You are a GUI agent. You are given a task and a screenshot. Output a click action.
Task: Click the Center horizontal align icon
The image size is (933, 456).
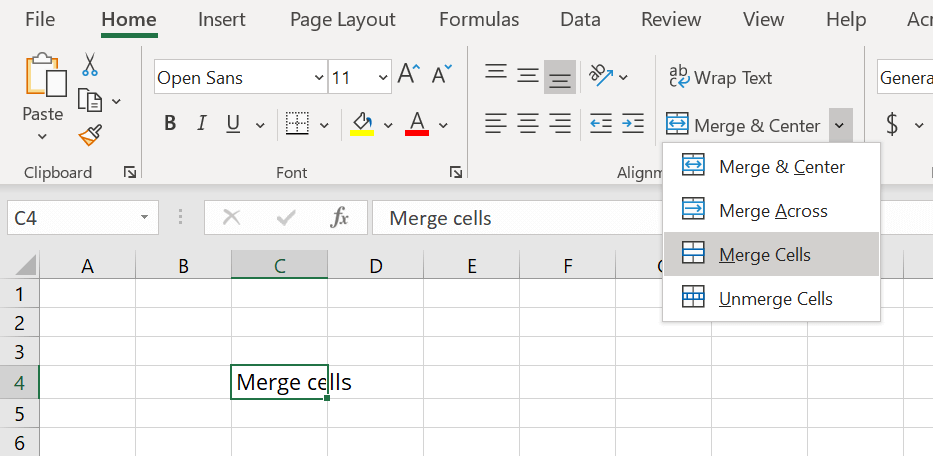(x=528, y=124)
